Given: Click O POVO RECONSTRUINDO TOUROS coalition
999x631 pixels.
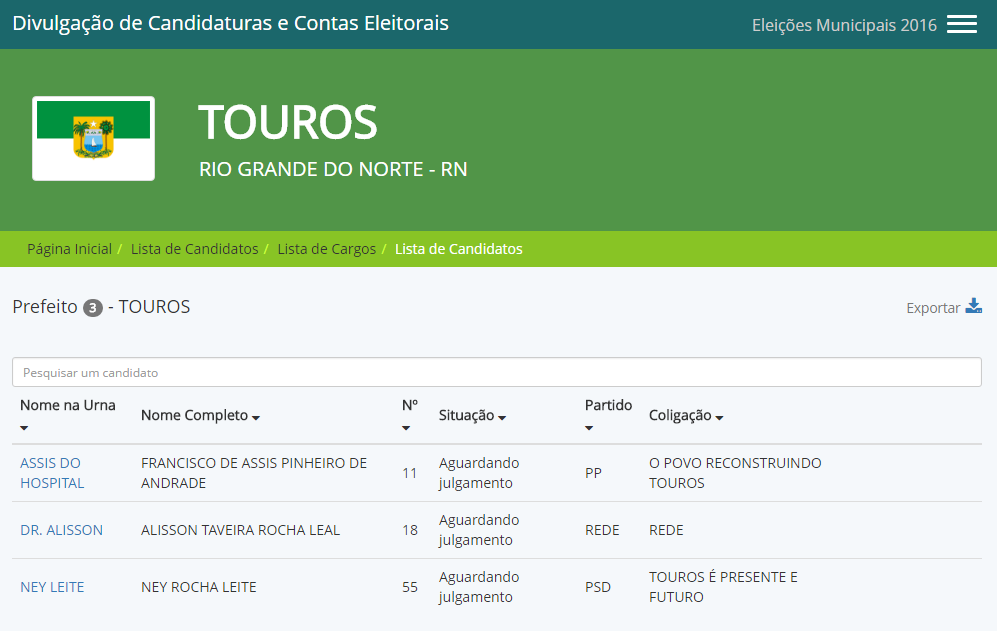Looking at the screenshot, I should tap(735, 473).
